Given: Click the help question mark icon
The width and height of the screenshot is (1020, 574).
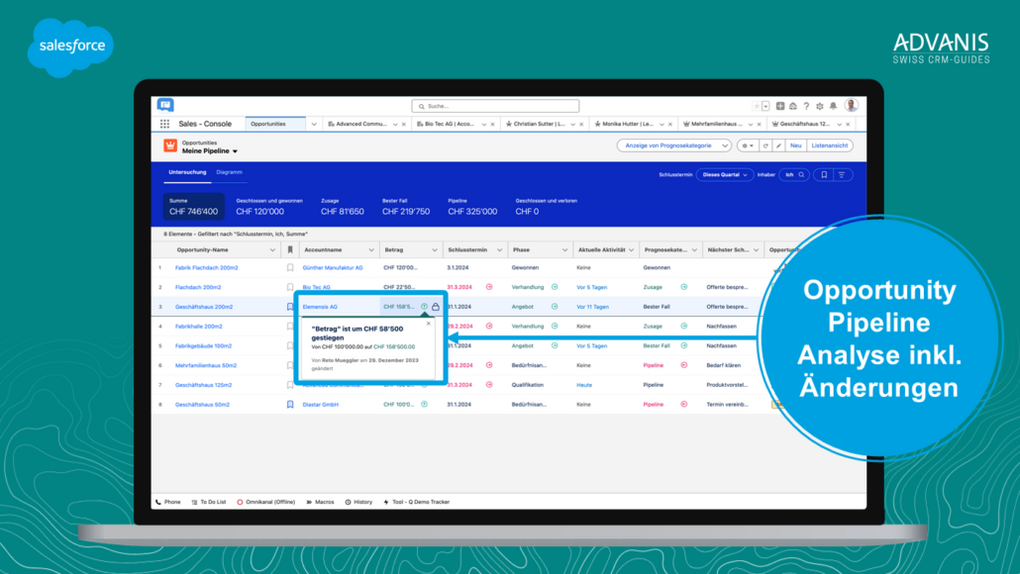Looking at the screenshot, I should coord(807,106).
